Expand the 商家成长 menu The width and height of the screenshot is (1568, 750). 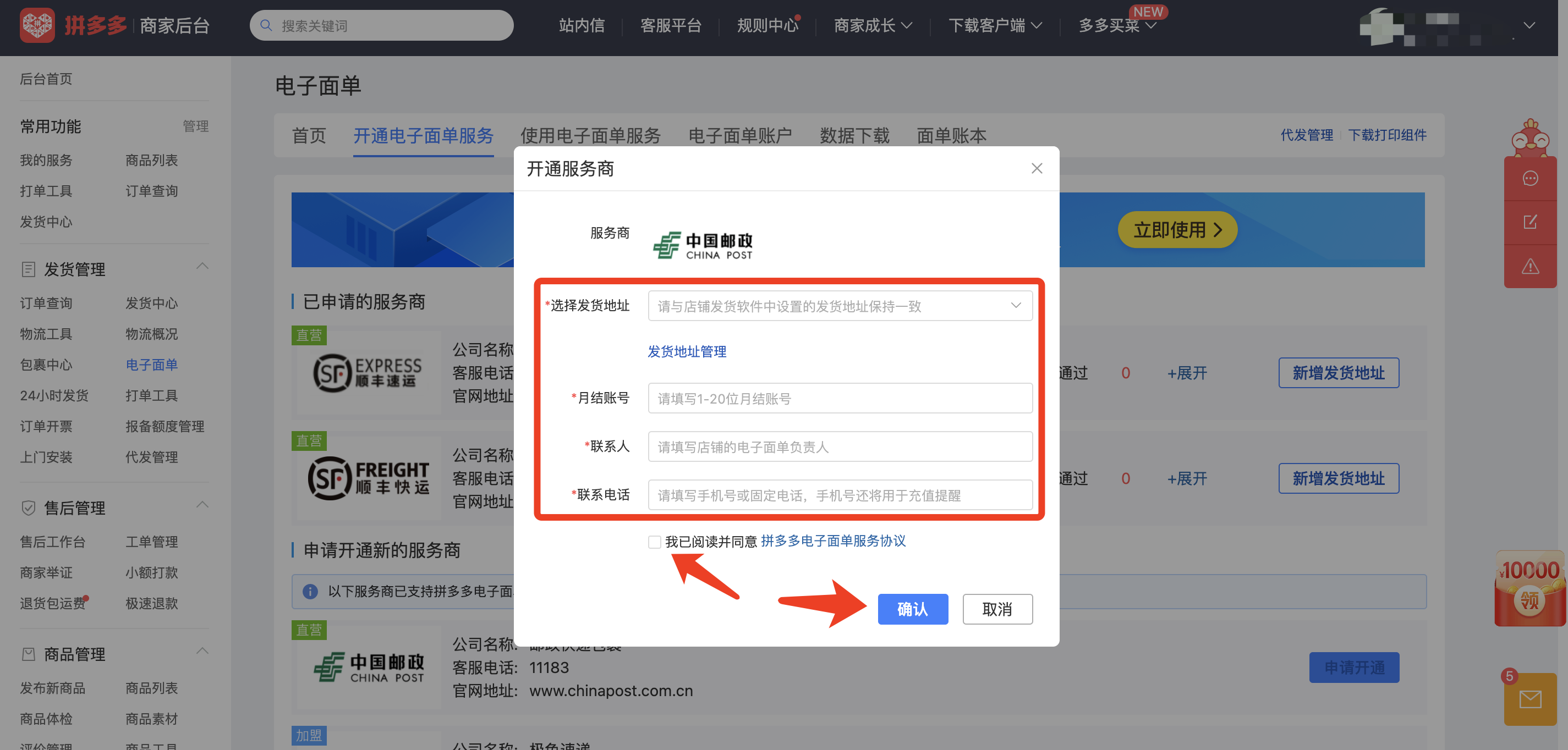(x=872, y=25)
